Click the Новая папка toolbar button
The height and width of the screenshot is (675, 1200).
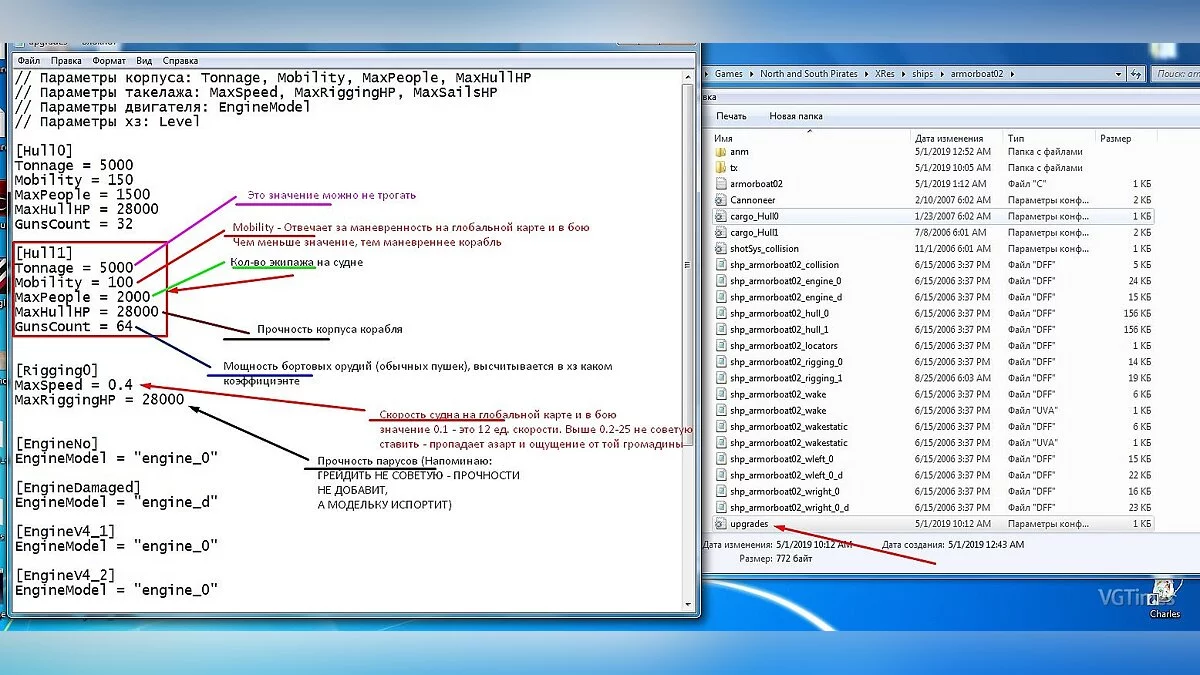click(796, 116)
